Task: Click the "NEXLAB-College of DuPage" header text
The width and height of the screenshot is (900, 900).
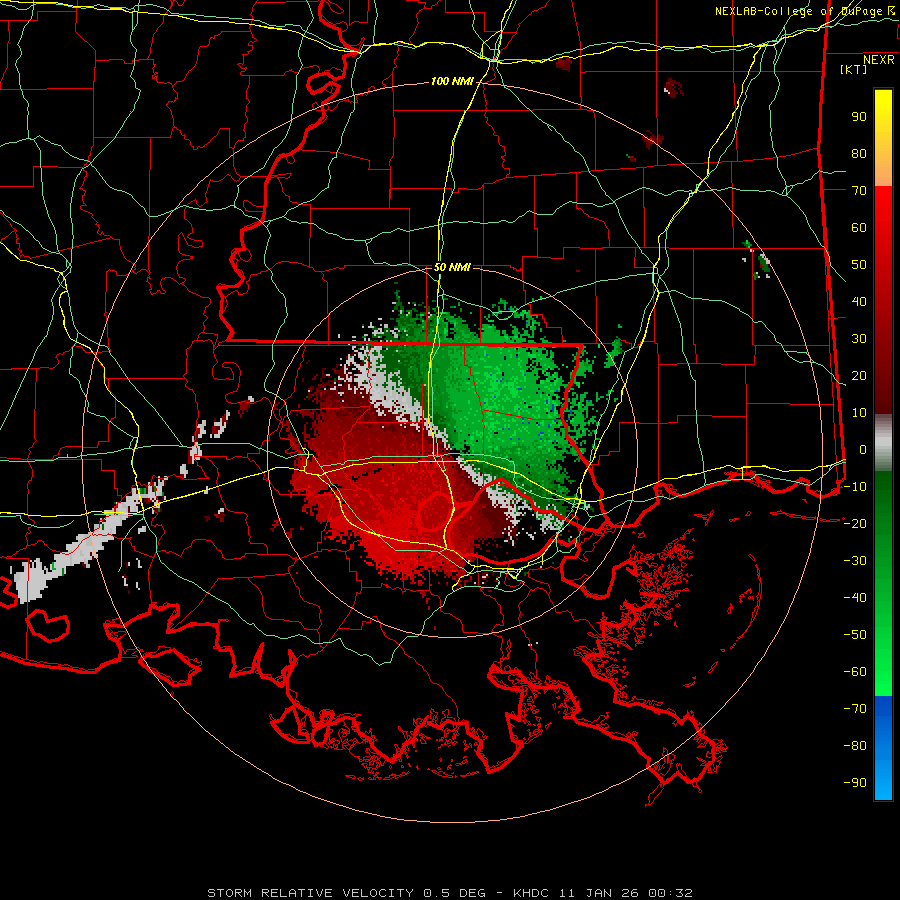Action: [798, 11]
